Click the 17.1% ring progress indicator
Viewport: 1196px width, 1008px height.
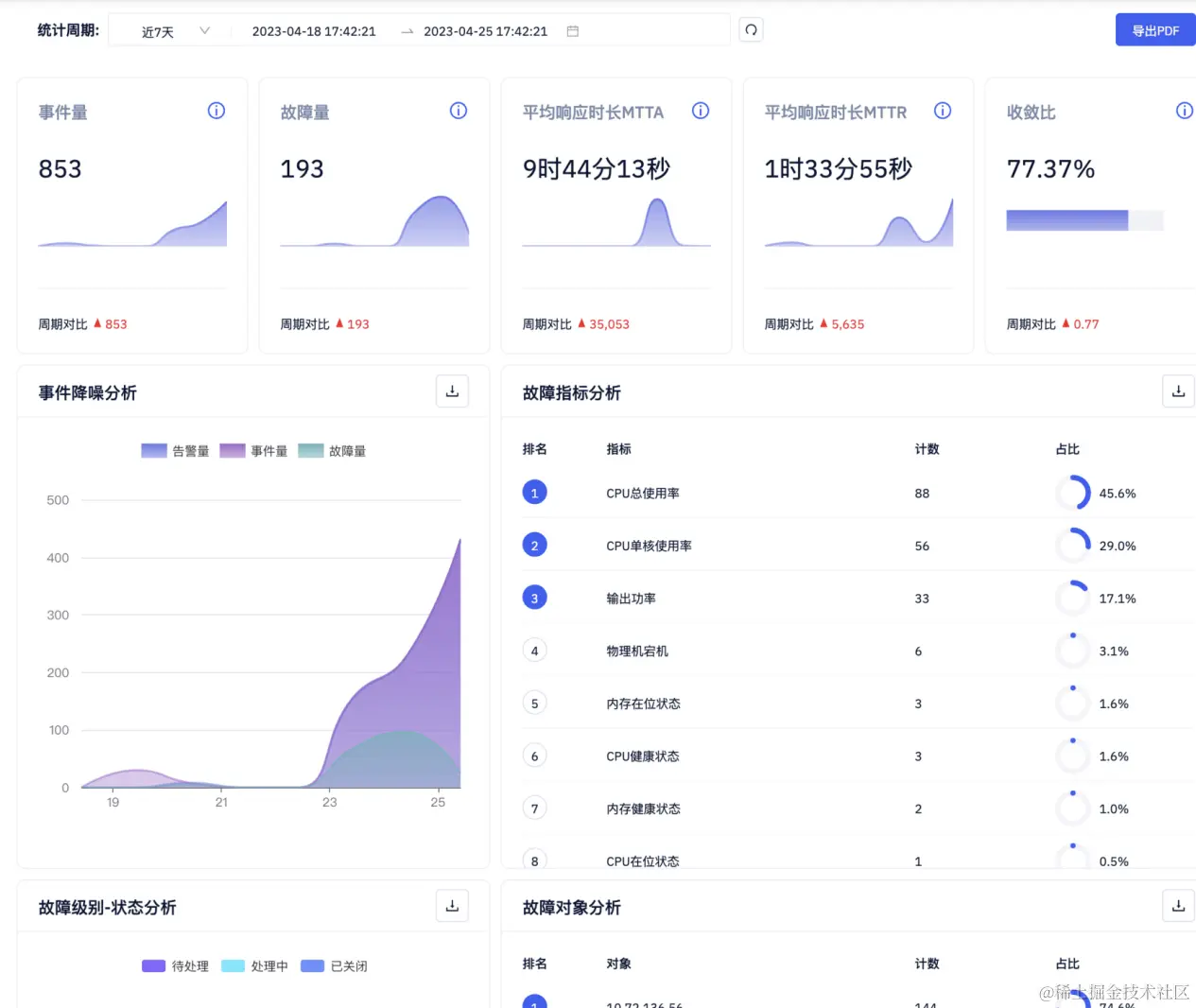point(1073,598)
